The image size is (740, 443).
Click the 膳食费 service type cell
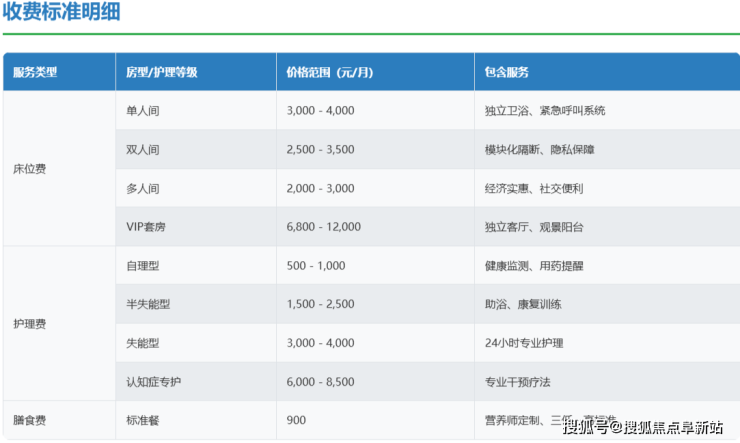pyautogui.click(x=30, y=420)
